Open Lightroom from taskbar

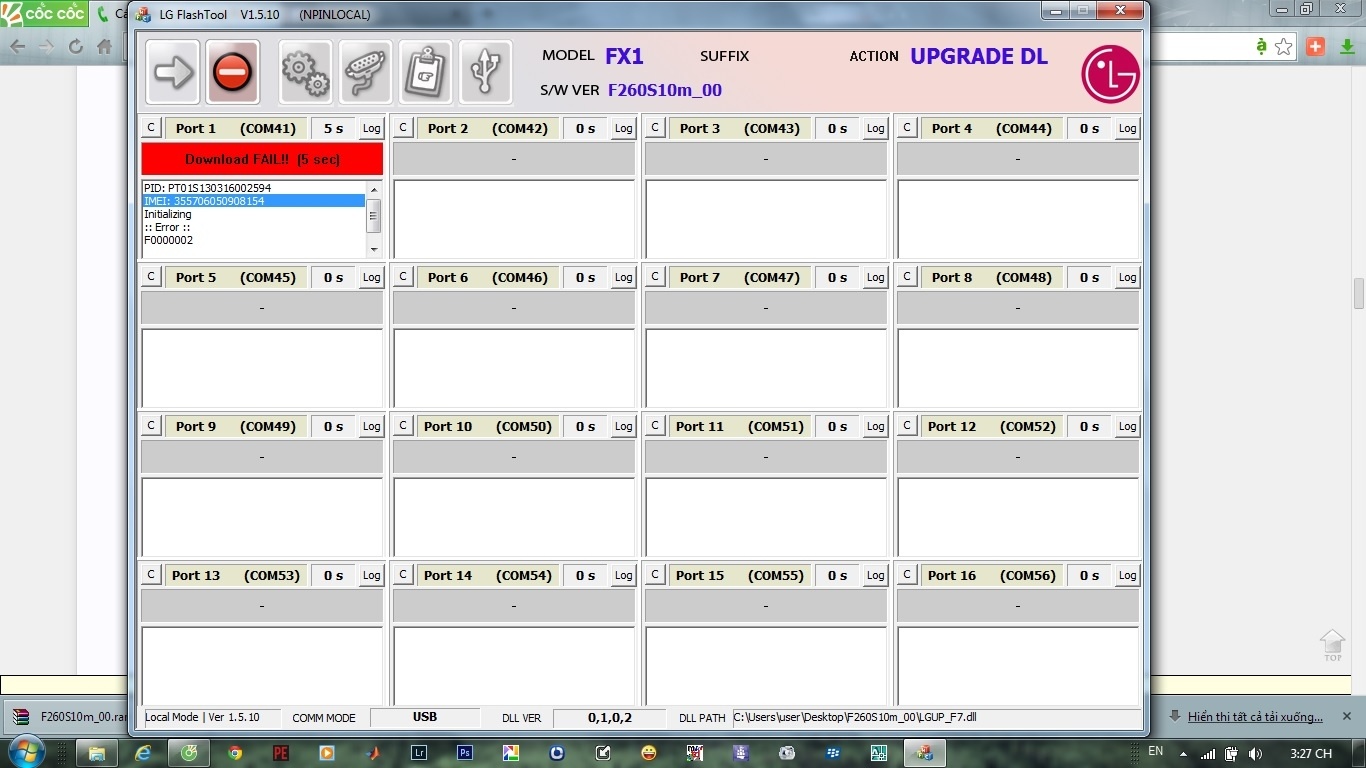(x=419, y=752)
